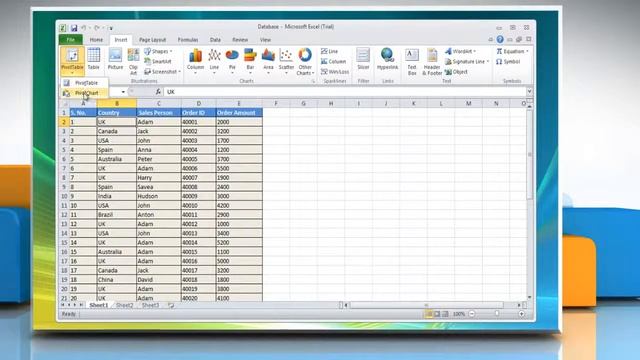Switch to the Page Layout tab
This screenshot has width=640, height=360.
coord(152,40)
